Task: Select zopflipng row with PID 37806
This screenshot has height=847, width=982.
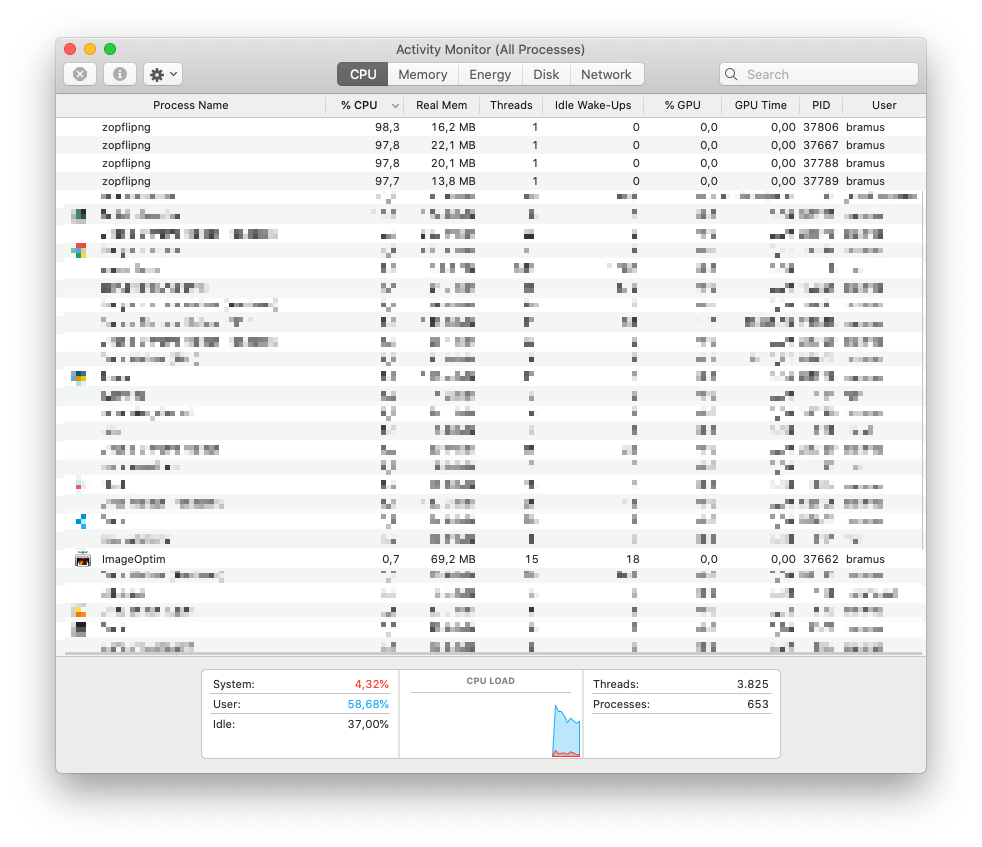Action: point(491,127)
